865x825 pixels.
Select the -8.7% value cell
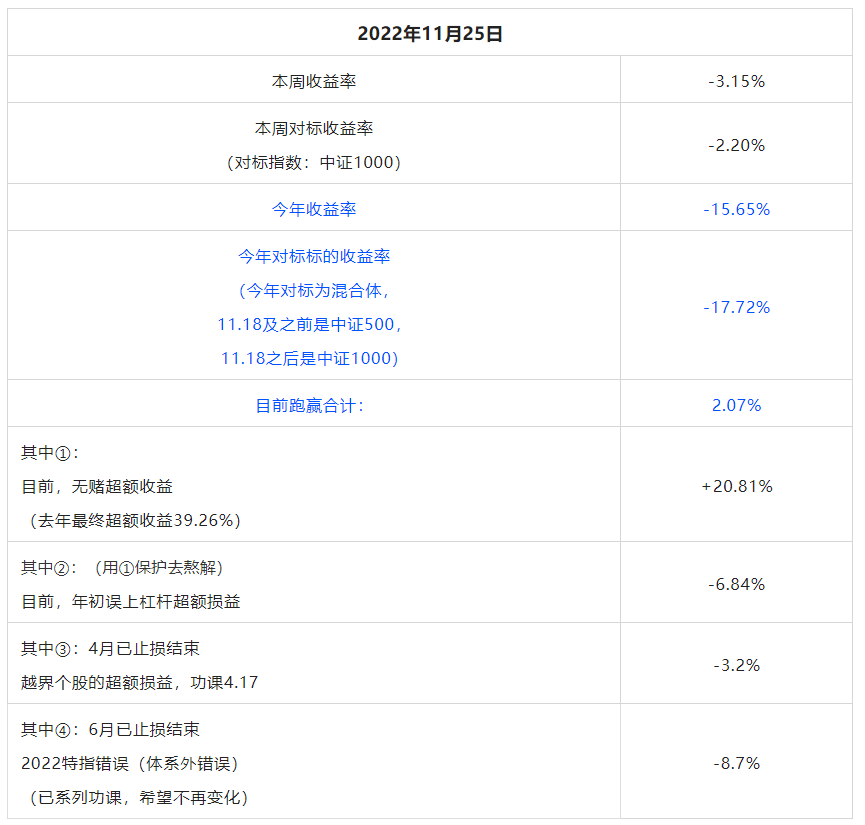click(736, 763)
